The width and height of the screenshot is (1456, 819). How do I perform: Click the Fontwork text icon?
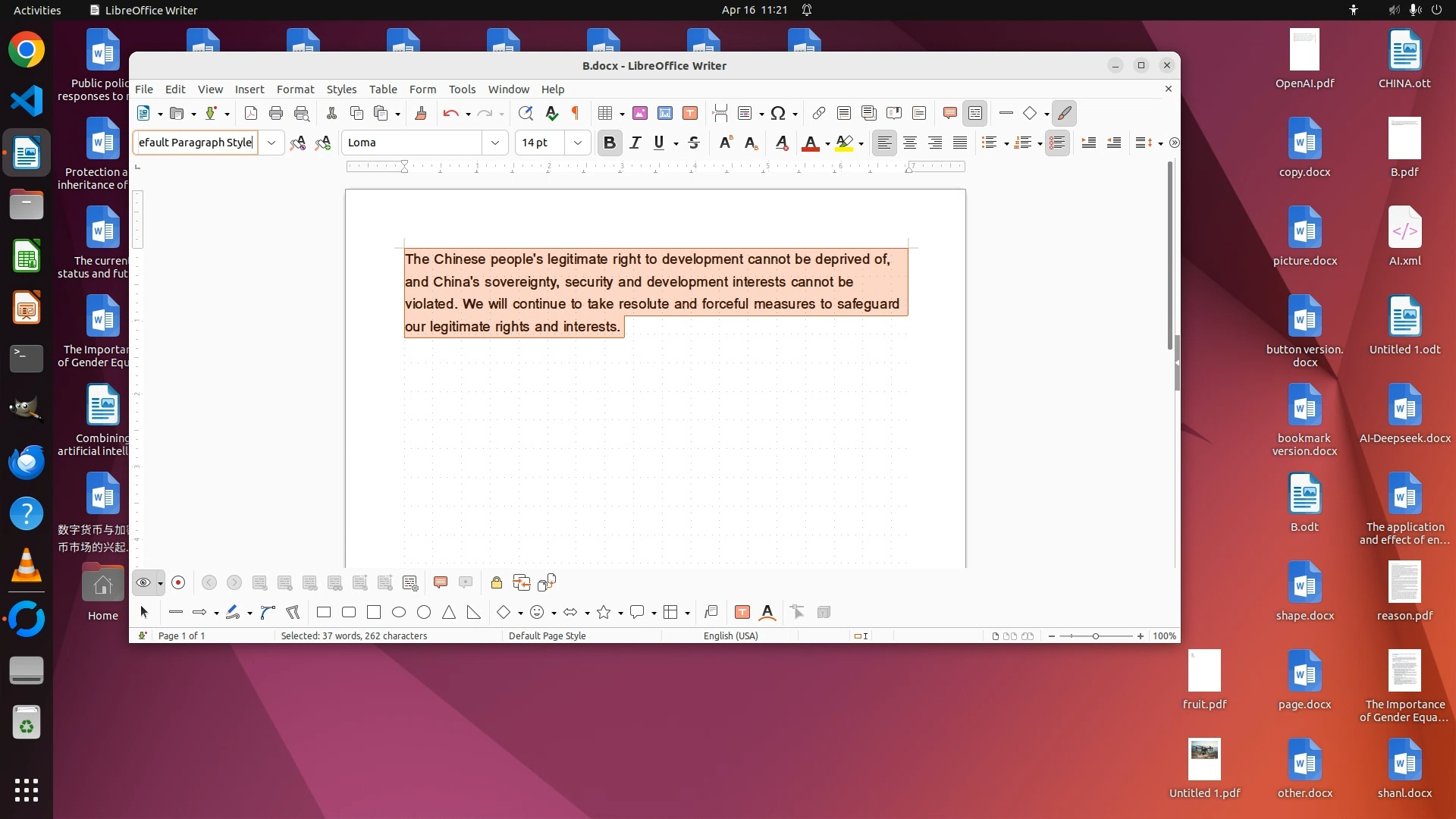(x=767, y=613)
